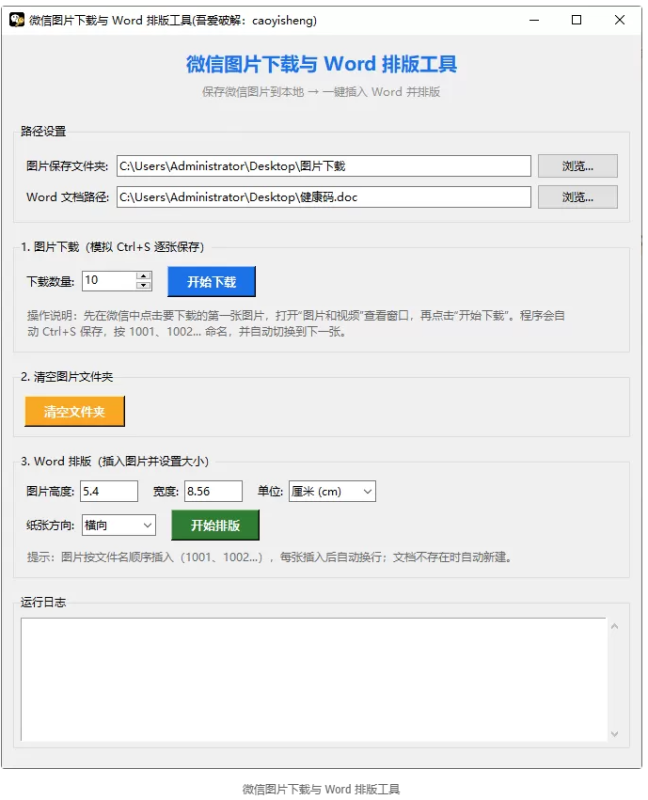Click the 下载数量 number field
Screen dimensions: 648x800
(x=109, y=281)
